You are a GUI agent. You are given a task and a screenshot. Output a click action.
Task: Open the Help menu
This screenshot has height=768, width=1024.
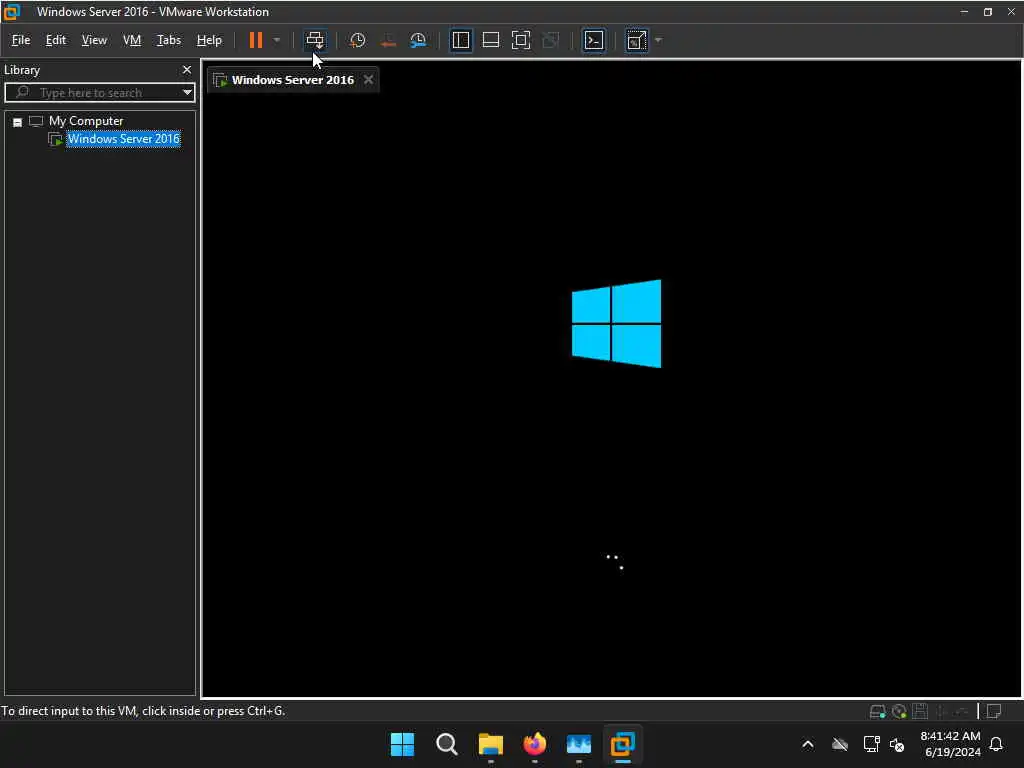pyautogui.click(x=209, y=40)
